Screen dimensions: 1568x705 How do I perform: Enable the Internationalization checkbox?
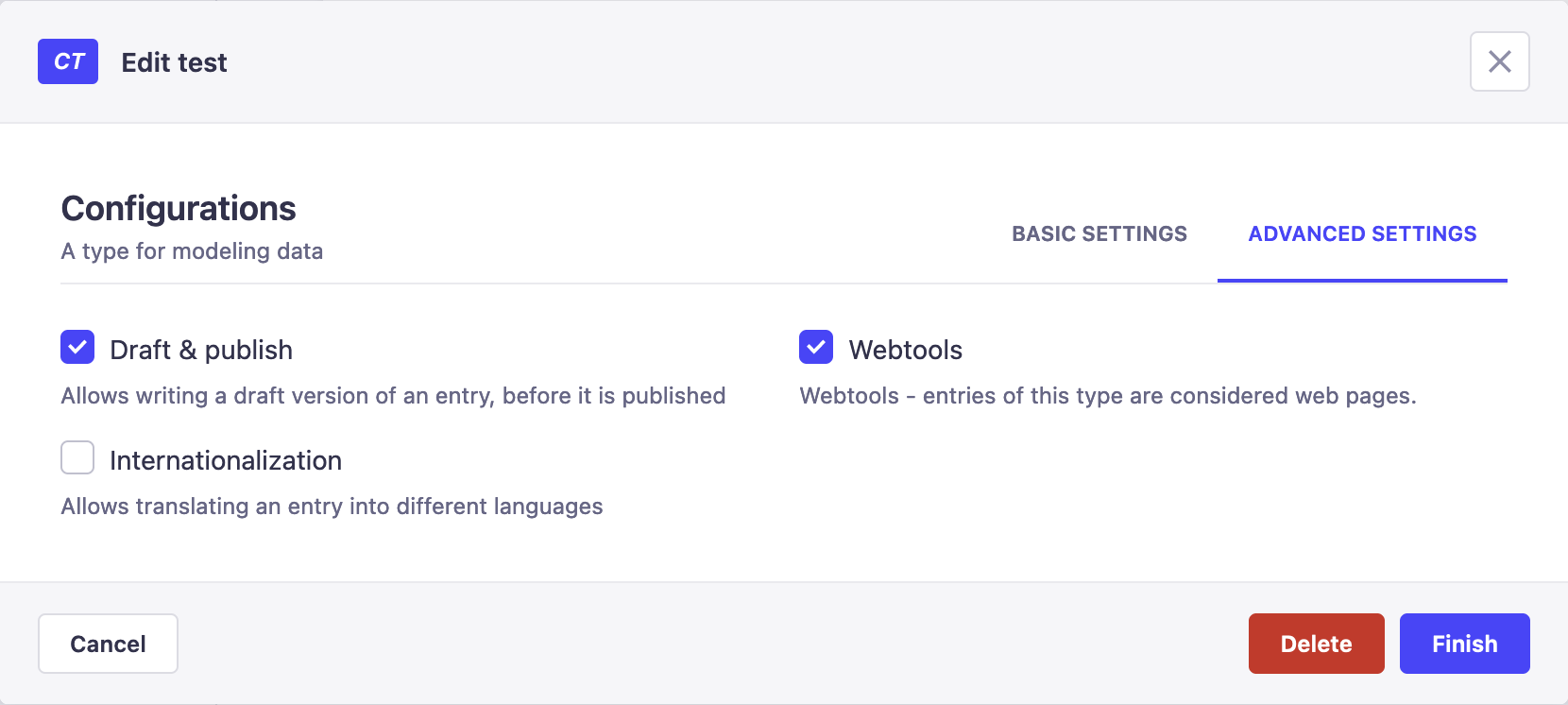tap(77, 457)
